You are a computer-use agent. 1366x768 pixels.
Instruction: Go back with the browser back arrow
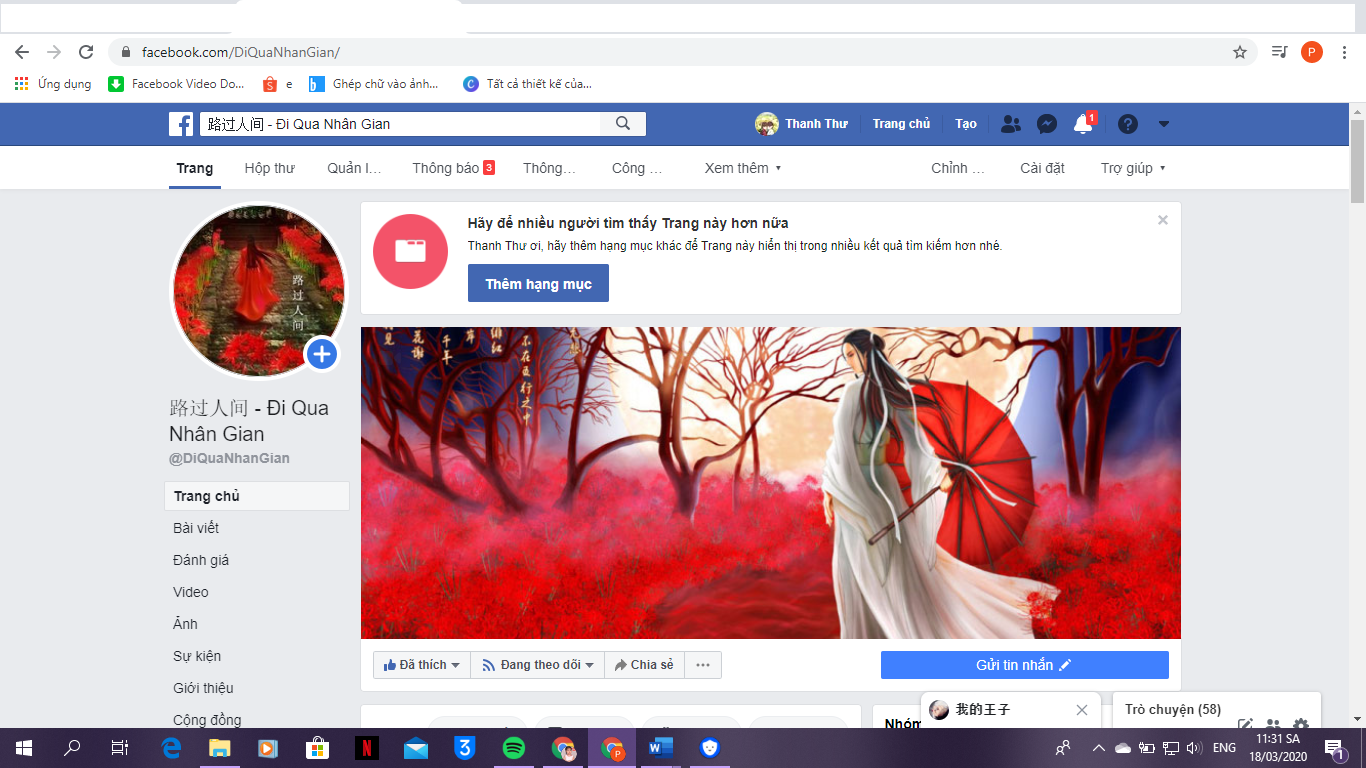coord(22,52)
